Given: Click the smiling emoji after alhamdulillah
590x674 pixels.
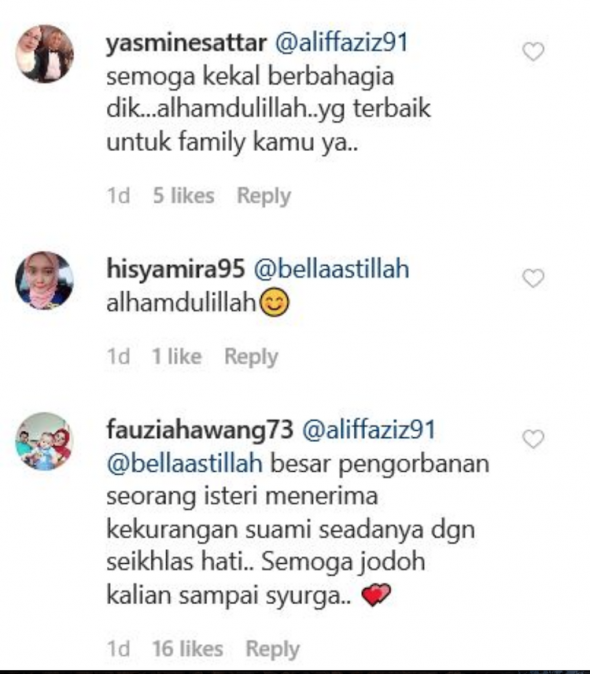Looking at the screenshot, I should (x=275, y=302).
